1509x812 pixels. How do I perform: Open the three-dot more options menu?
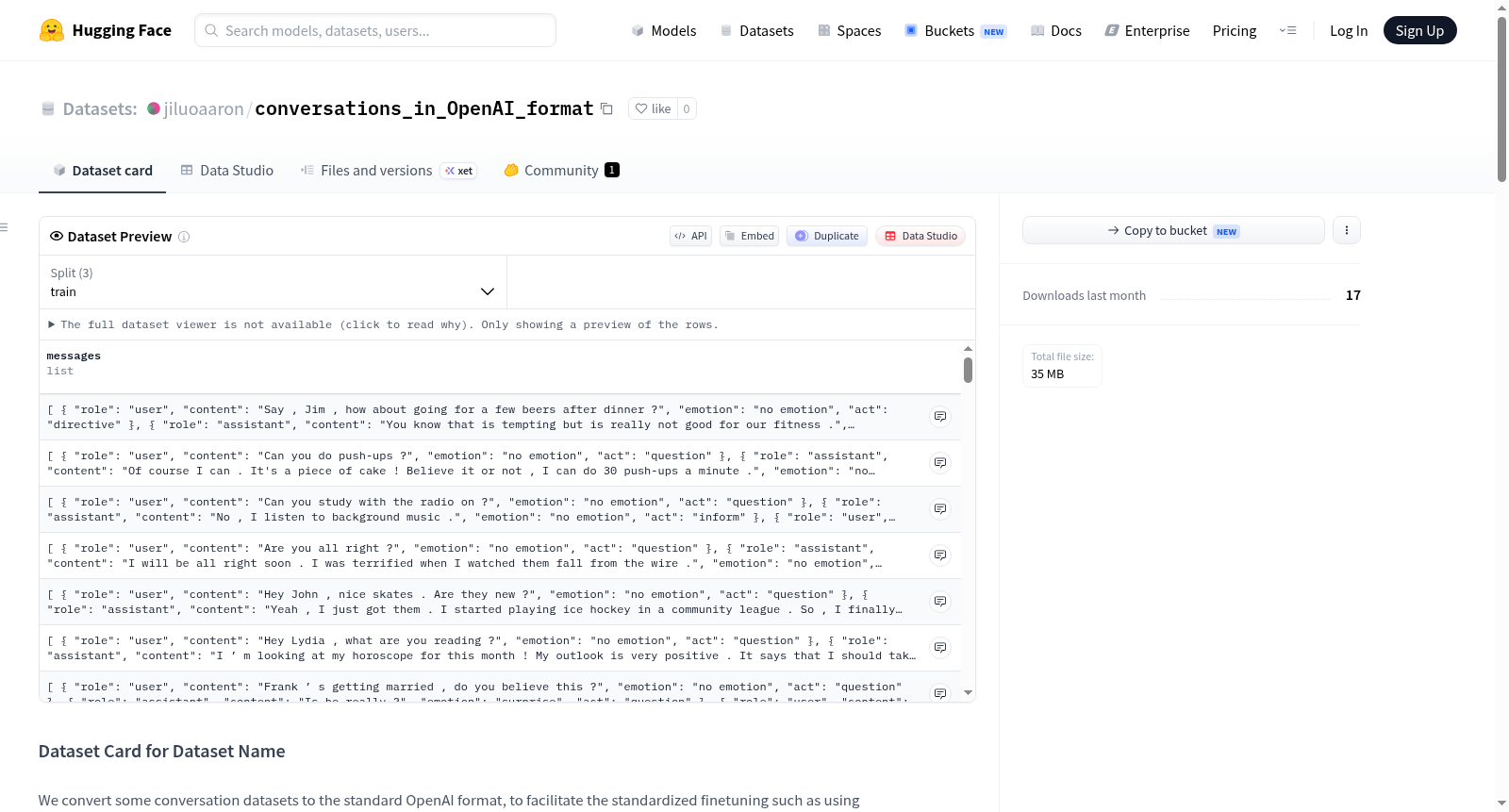[1347, 230]
